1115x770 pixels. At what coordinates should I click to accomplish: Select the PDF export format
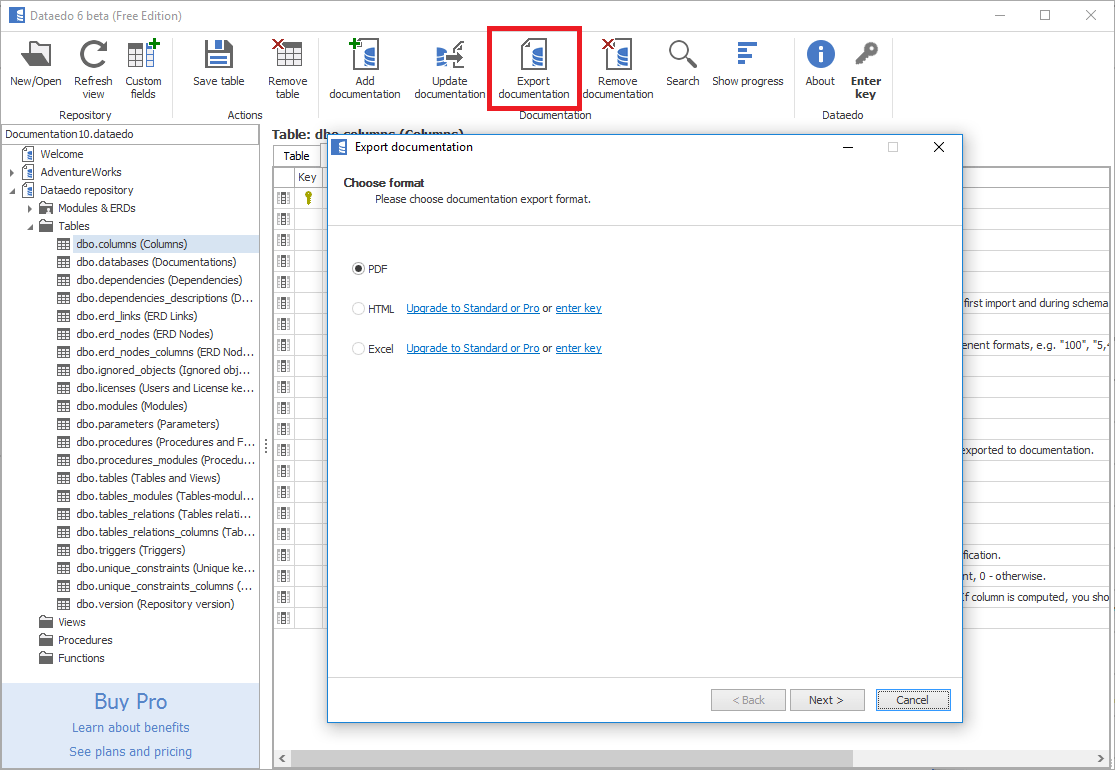click(x=358, y=268)
